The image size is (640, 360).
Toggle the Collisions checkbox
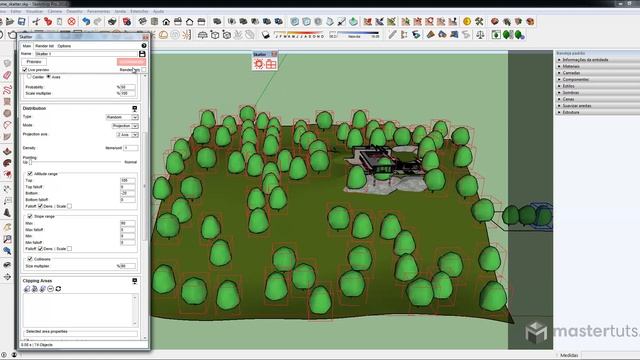click(30, 259)
